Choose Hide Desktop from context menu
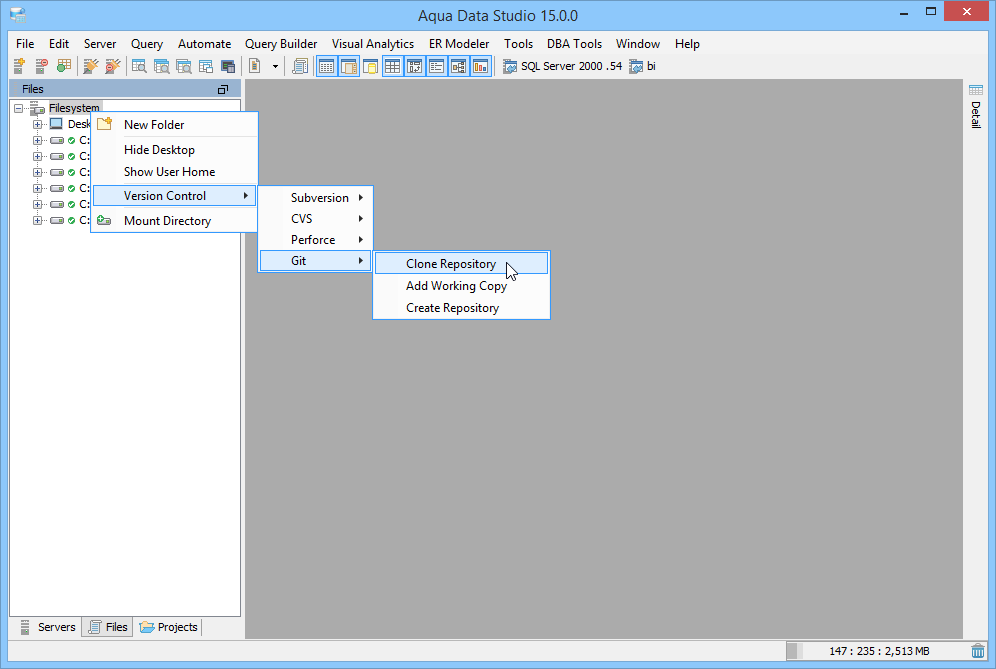996x669 pixels. coord(175,150)
